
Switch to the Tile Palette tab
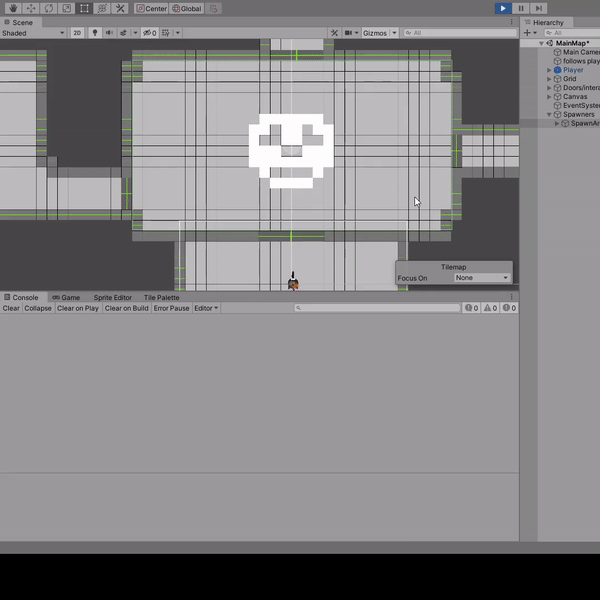(161, 297)
